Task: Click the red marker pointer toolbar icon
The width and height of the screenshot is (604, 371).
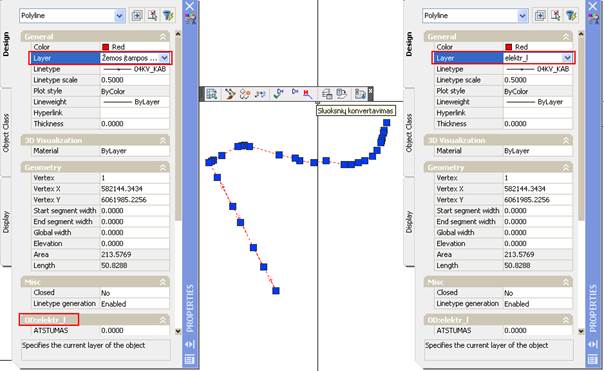Action: 307,94
